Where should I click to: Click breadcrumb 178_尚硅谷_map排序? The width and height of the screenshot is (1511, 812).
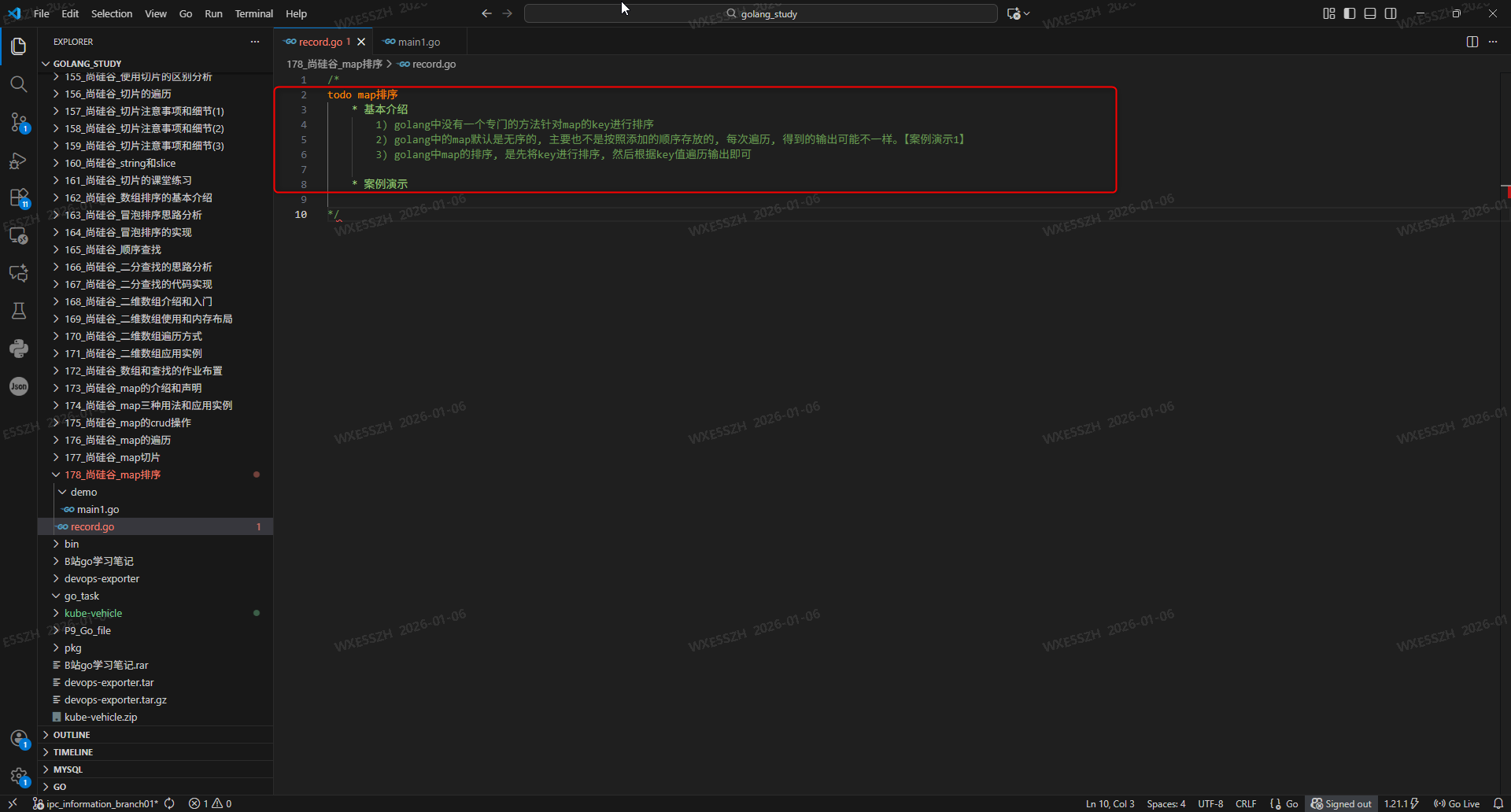click(334, 64)
